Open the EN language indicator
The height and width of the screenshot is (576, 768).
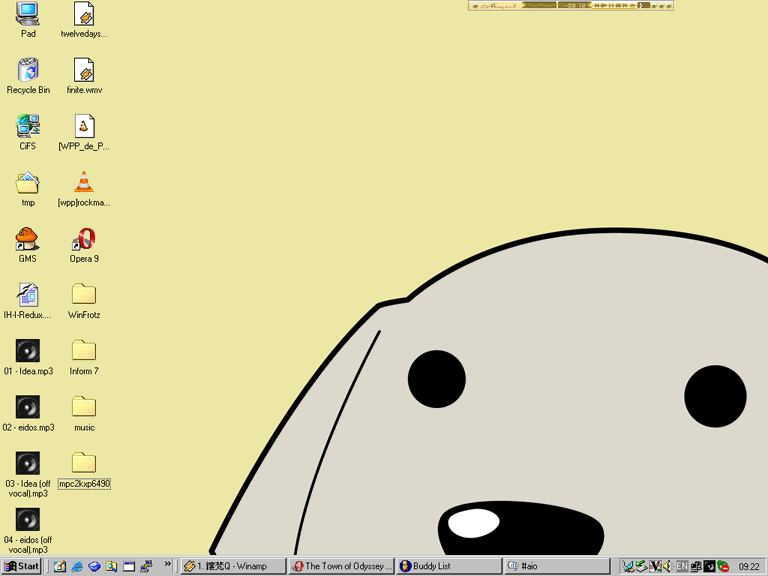(x=682, y=566)
